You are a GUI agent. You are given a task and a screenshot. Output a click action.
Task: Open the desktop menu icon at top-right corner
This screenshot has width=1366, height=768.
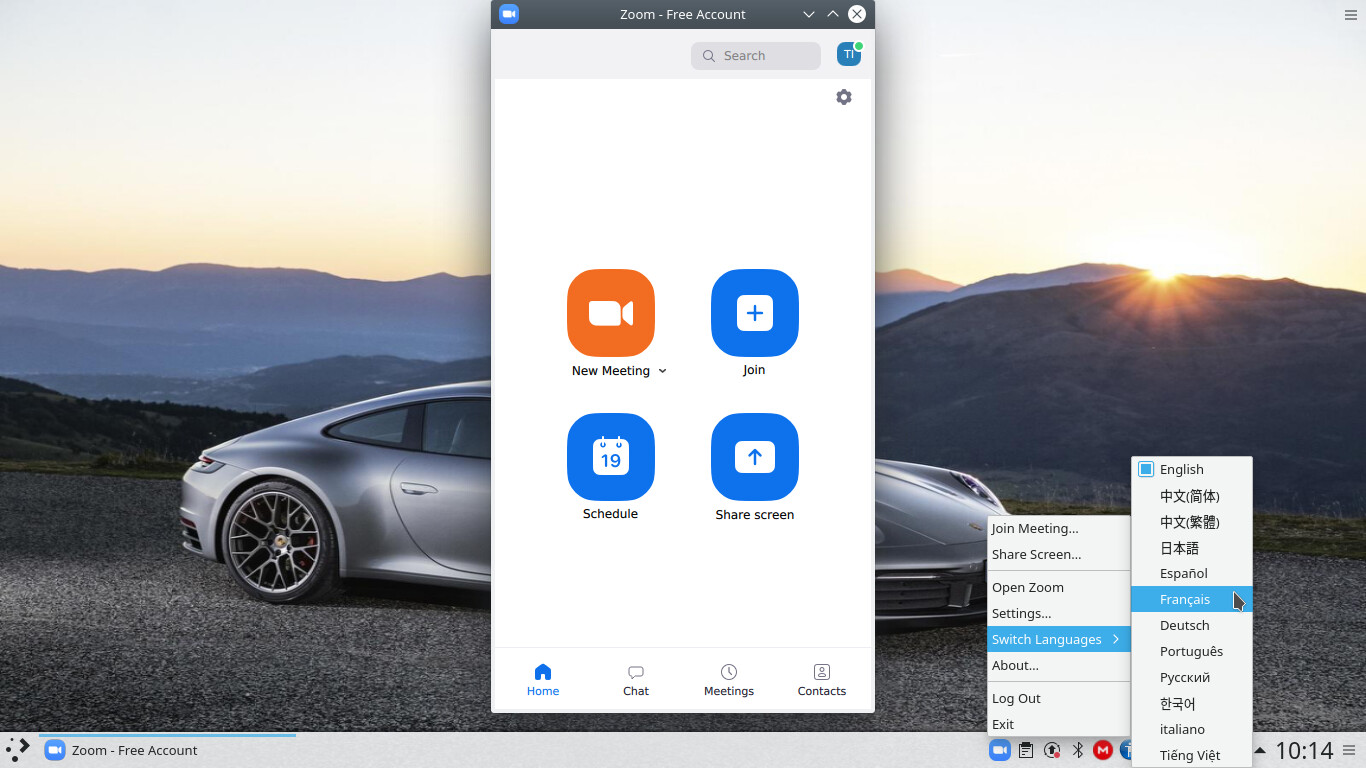click(x=1352, y=14)
